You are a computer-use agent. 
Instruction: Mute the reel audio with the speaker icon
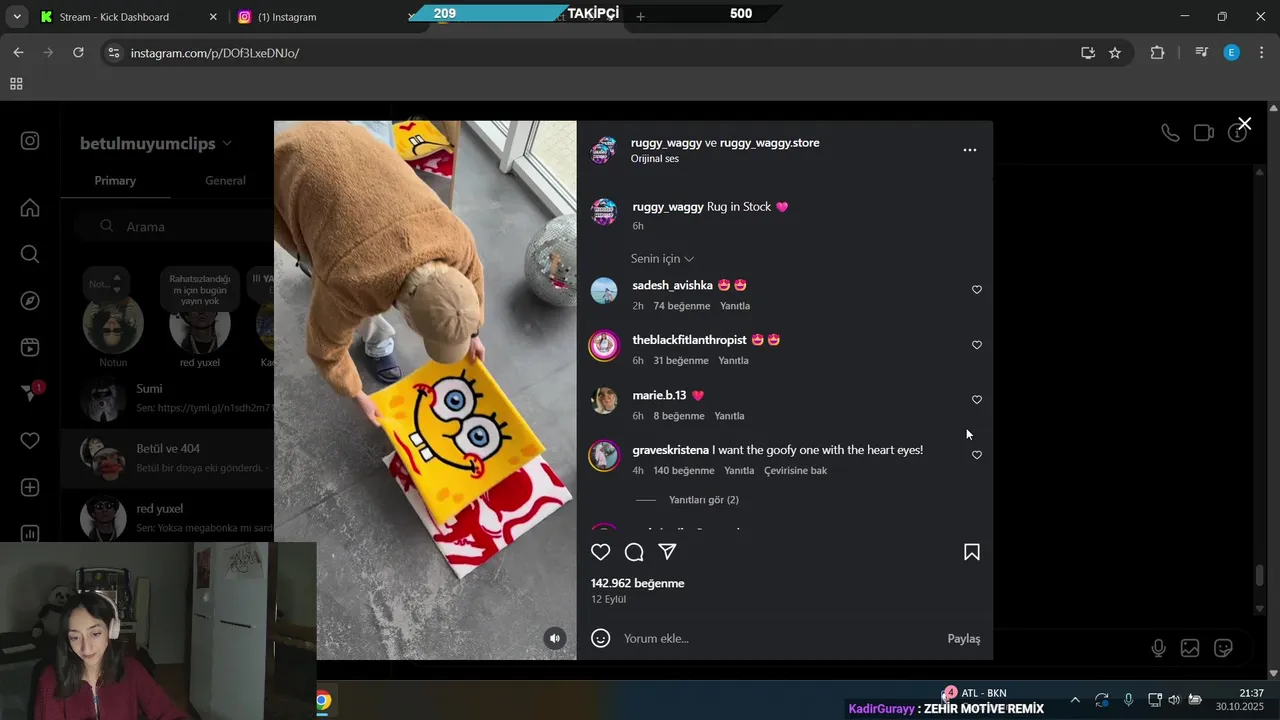(x=555, y=638)
